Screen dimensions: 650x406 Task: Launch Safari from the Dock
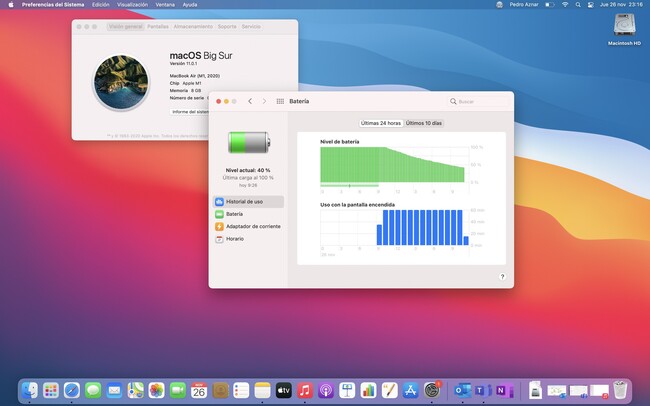point(72,390)
